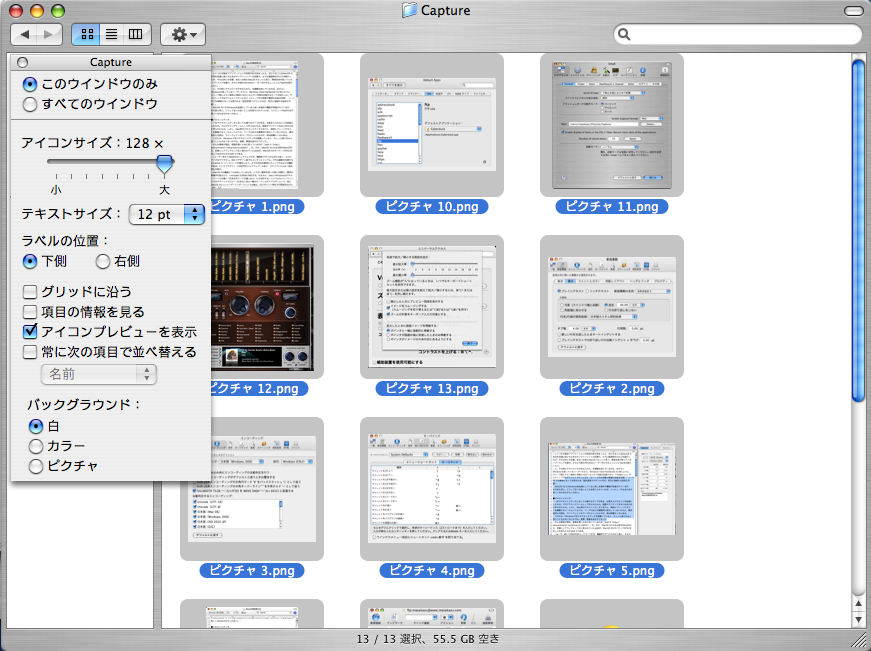The height and width of the screenshot is (651, 871).
Task: Click the icon size slider handle
Action: click(164, 164)
